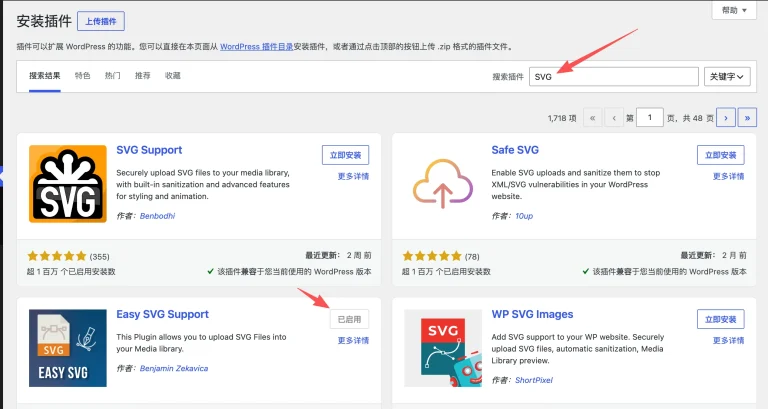768x409 pixels.
Task: Open 更多详情 for SVG Support
Action: point(353,176)
